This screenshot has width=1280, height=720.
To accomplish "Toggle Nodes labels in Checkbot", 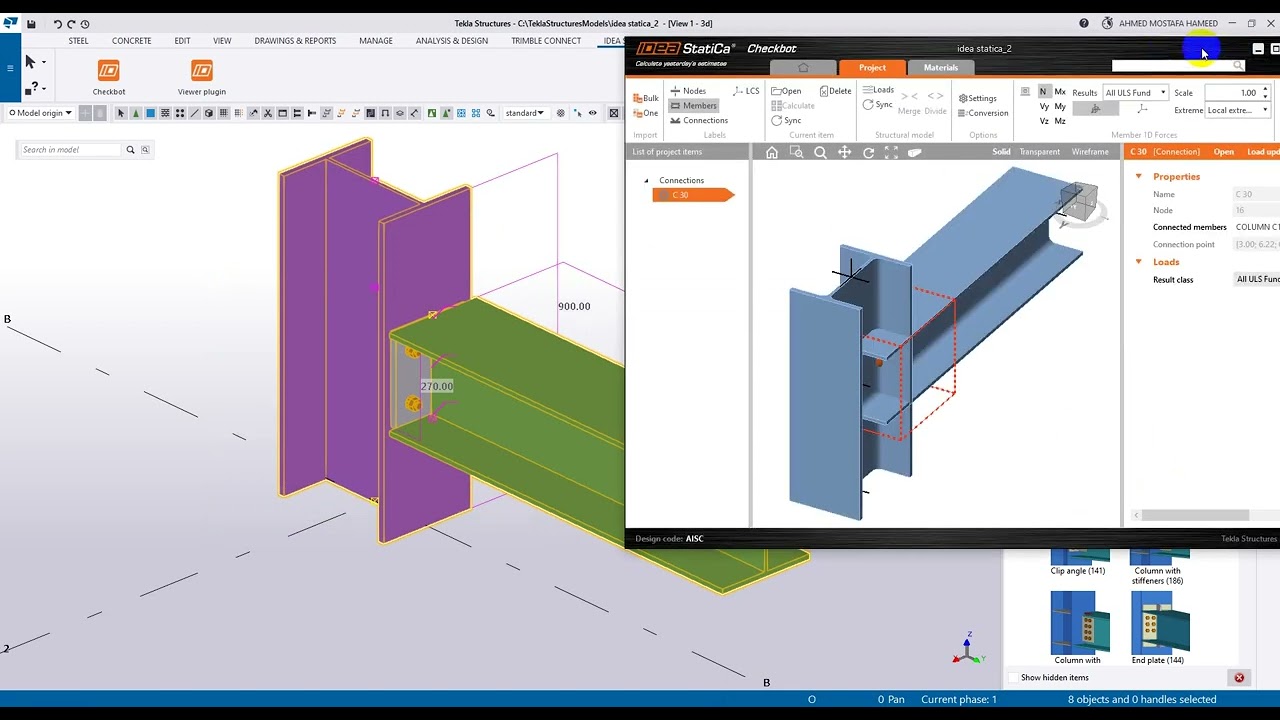I will click(687, 91).
